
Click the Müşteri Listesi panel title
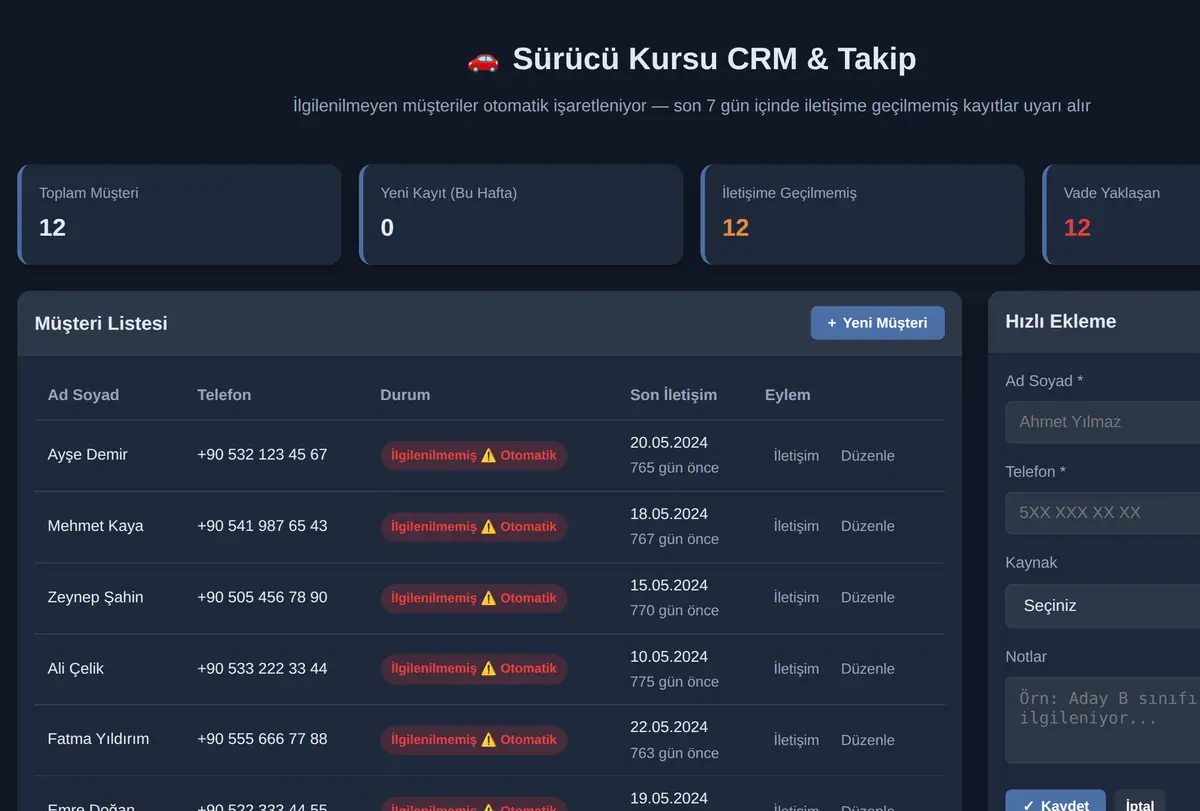click(101, 323)
